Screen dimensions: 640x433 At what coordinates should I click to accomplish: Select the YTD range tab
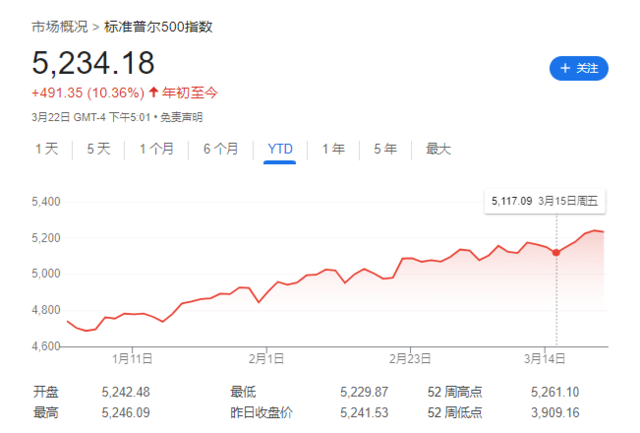[280, 149]
